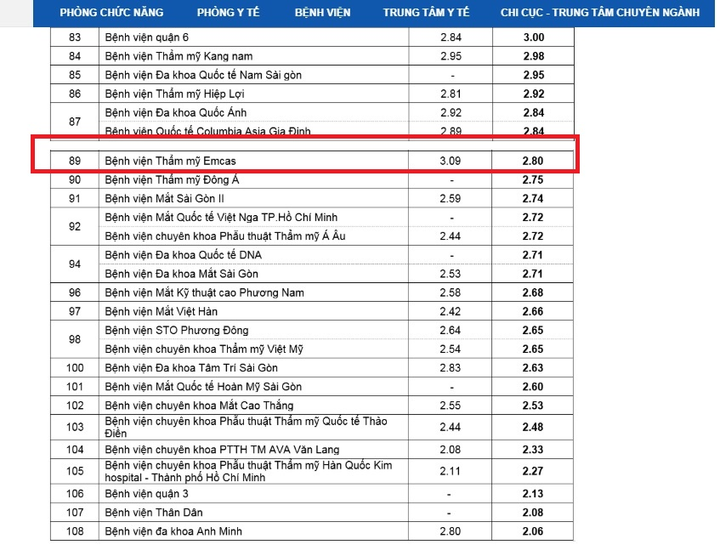720x545 pixels.
Task: Open the TRUNG TÂM Y TẾ menu
Action: pyautogui.click(x=426, y=13)
